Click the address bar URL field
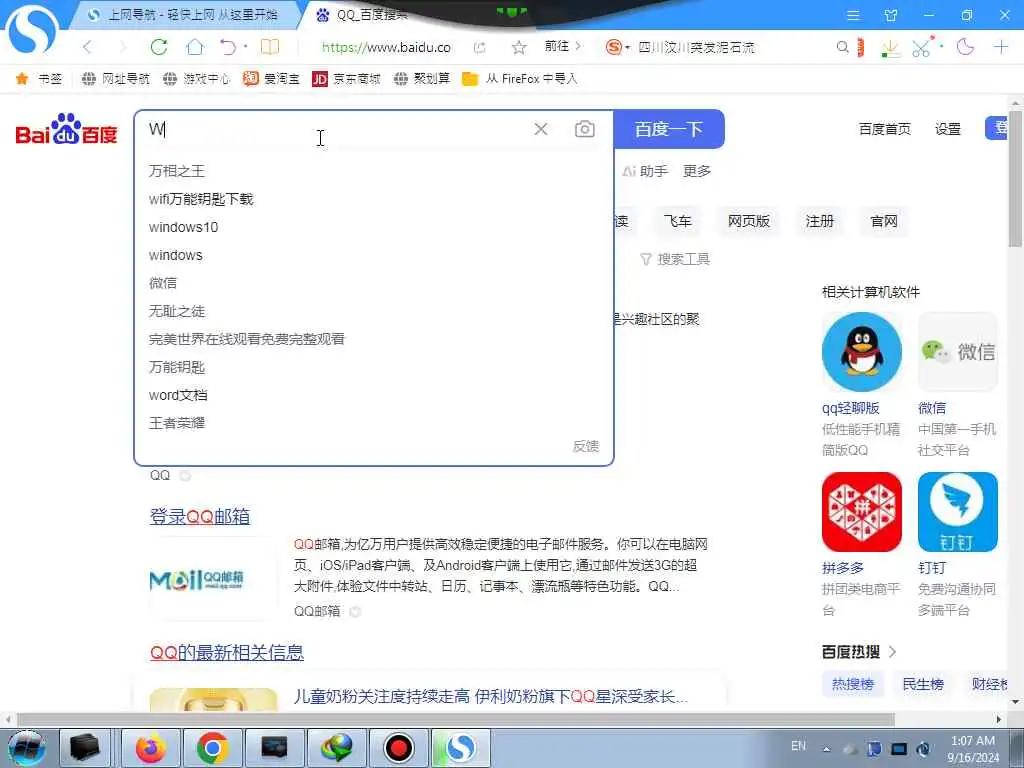1024x768 pixels. pos(387,47)
